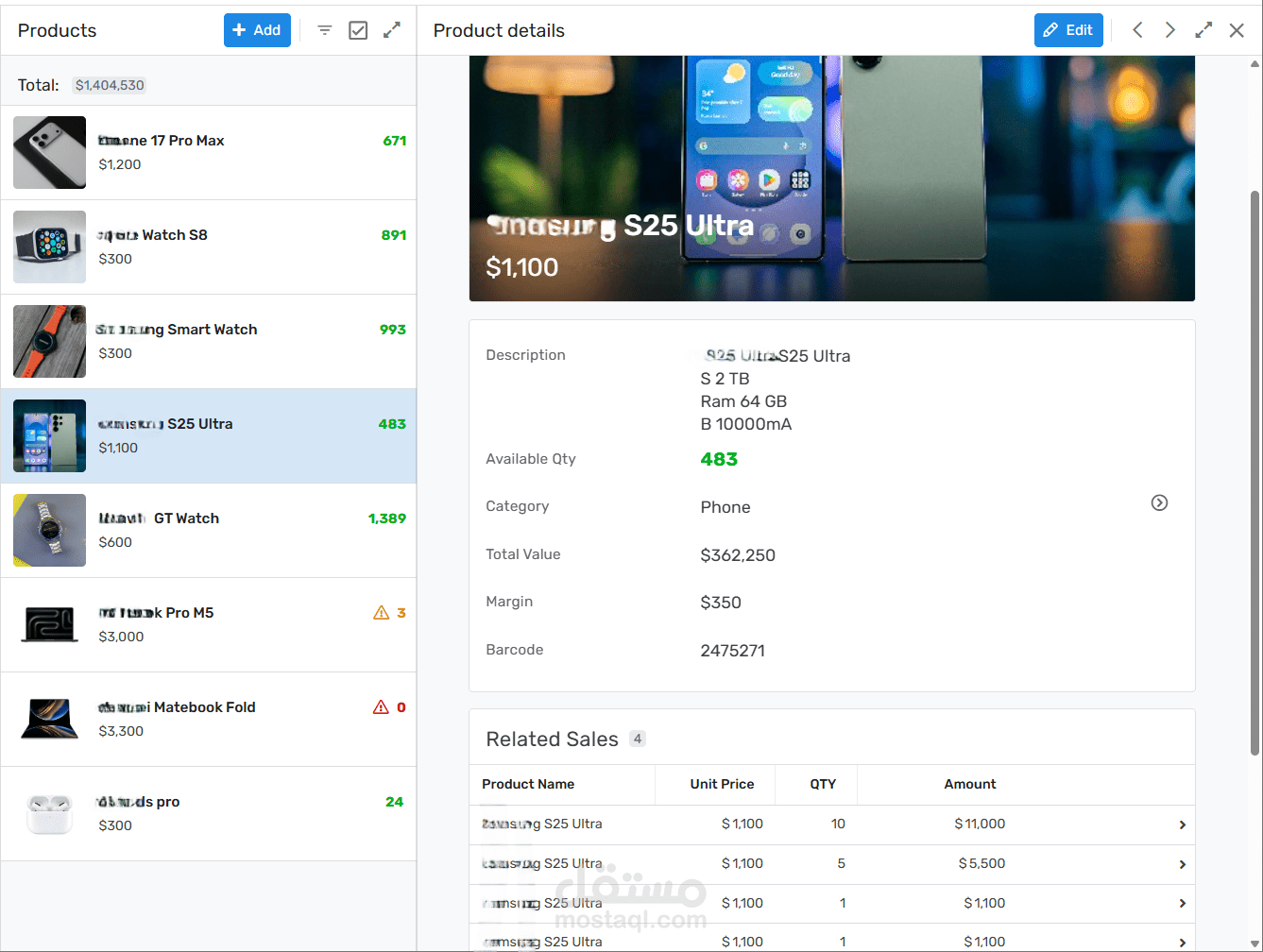Click the $1,100 price on hero banner
Viewport: 1263px width, 952px height.
click(521, 267)
